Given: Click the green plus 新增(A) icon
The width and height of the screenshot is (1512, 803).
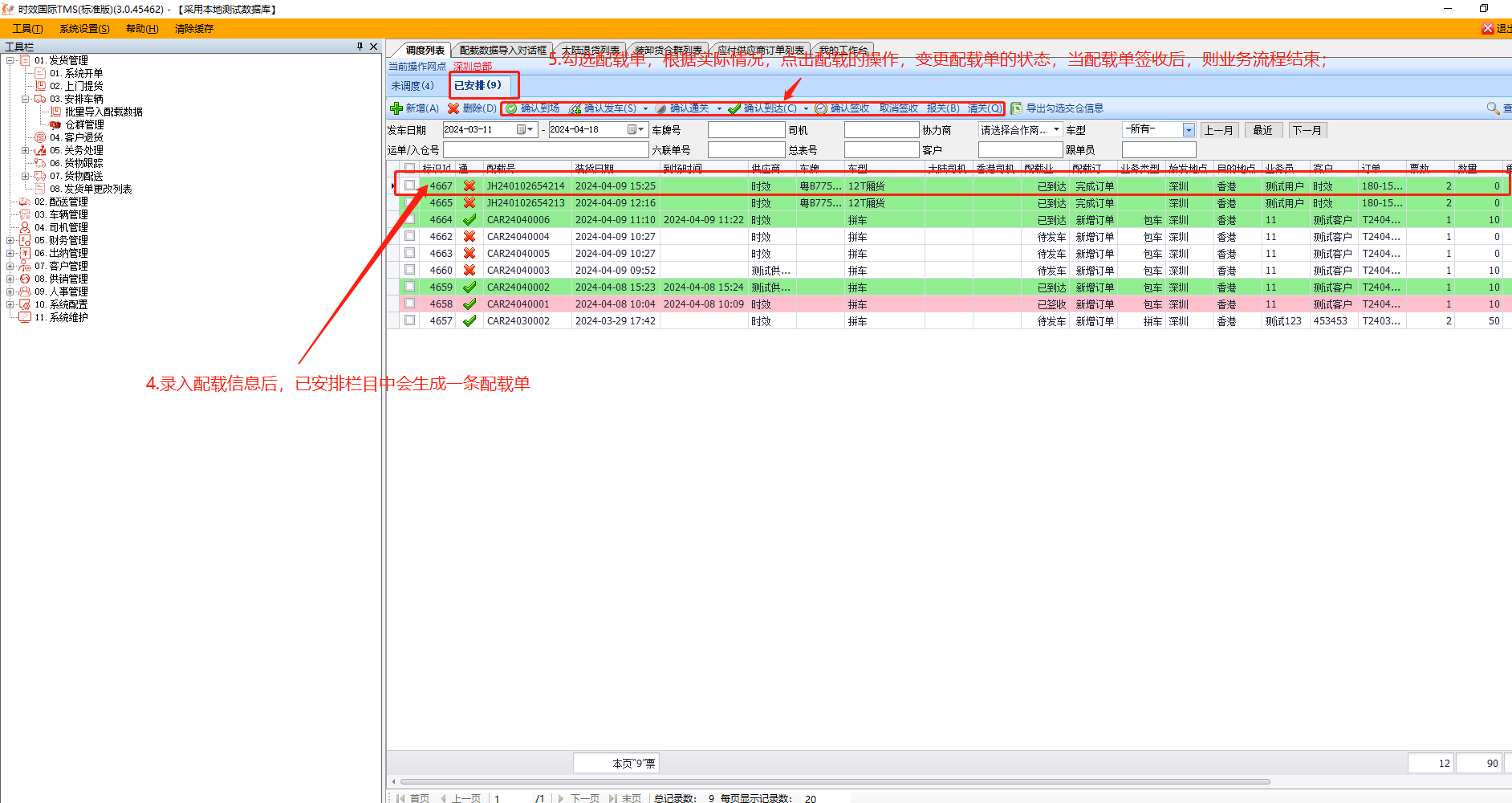Looking at the screenshot, I should click(396, 108).
